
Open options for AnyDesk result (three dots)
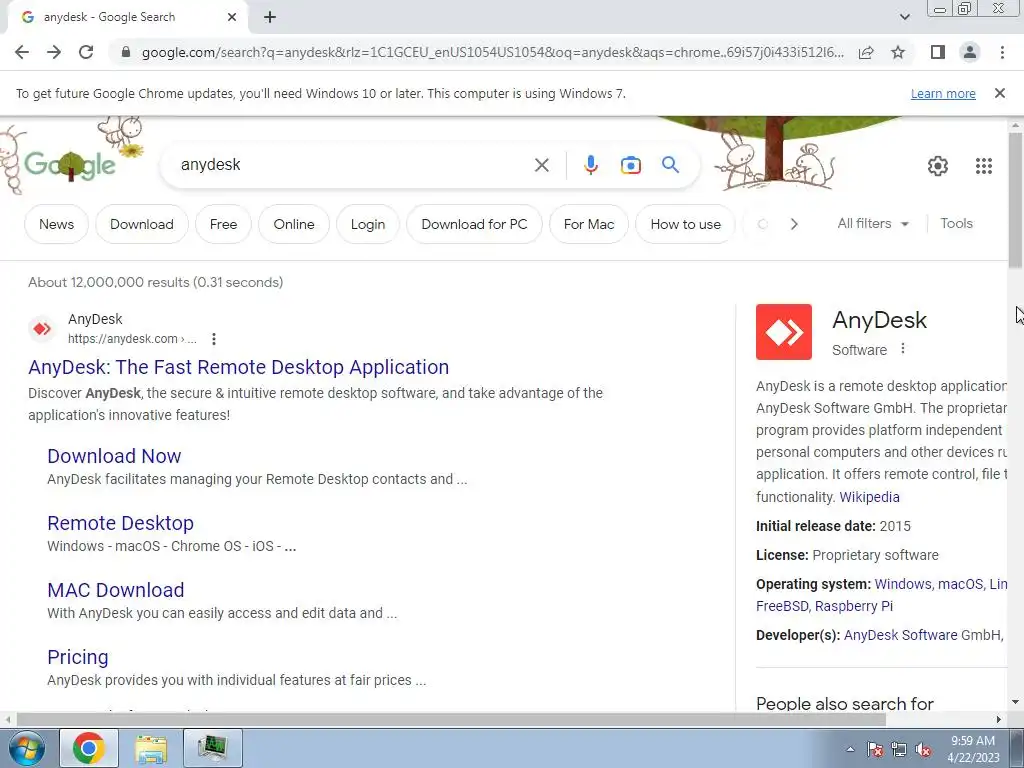pos(214,339)
